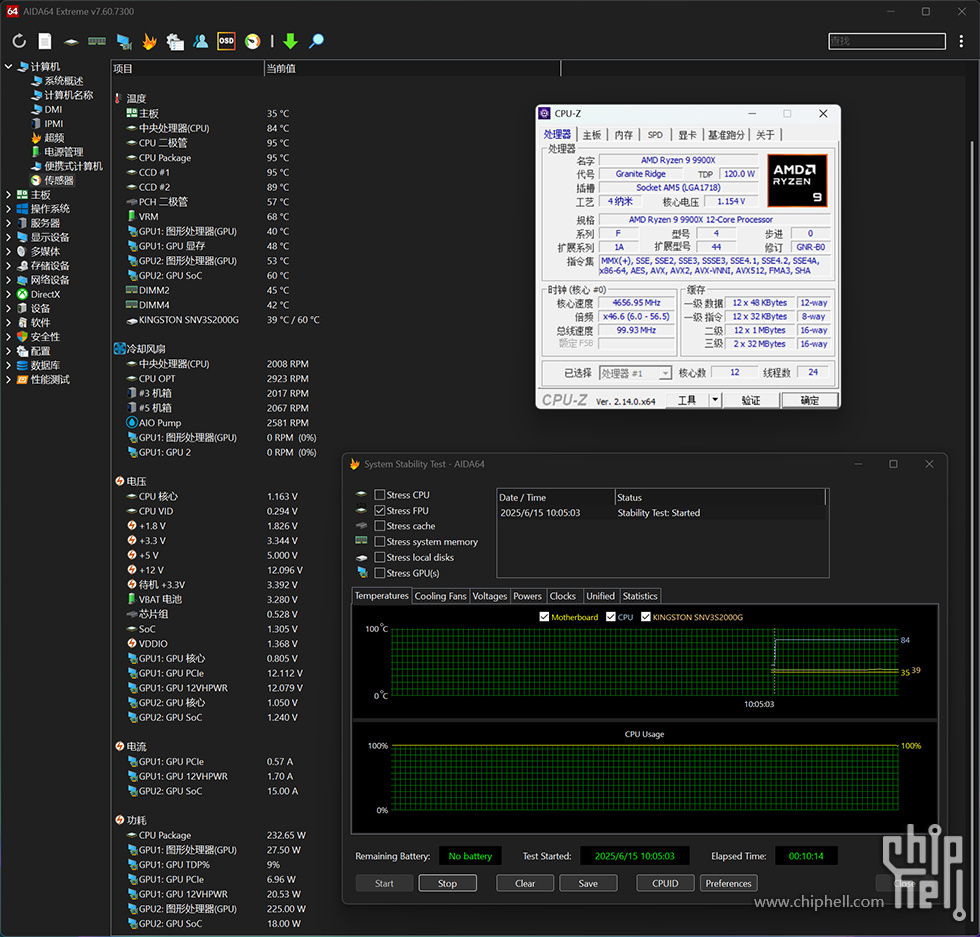Open the Clocks tab
The height and width of the screenshot is (937, 980).
[x=562, y=596]
